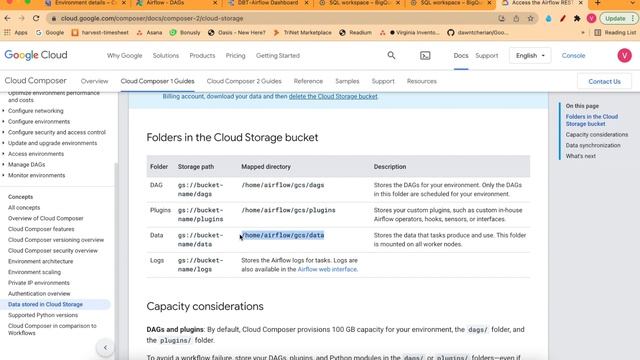Select the Docs header link
This screenshot has width=640, height=360.
pyautogui.click(x=461, y=56)
